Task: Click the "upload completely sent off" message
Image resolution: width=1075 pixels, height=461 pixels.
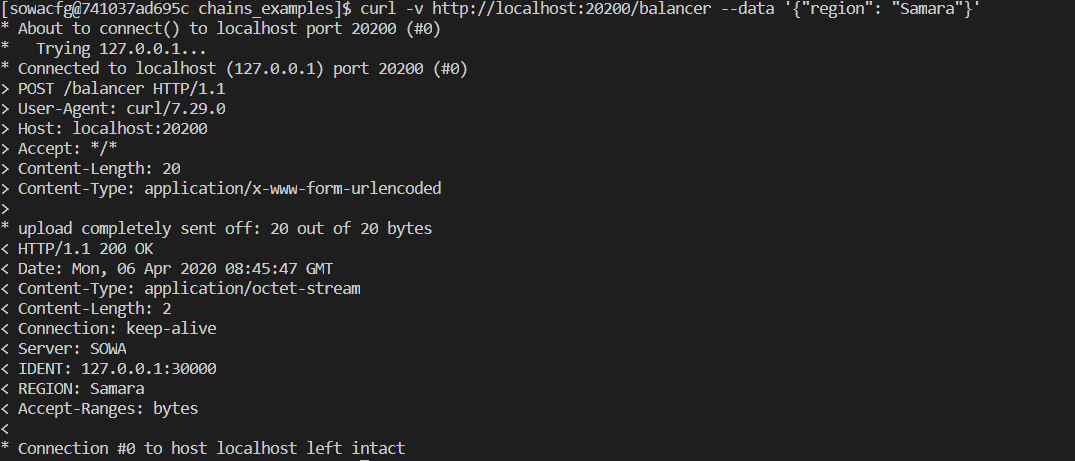Action: tap(225, 229)
